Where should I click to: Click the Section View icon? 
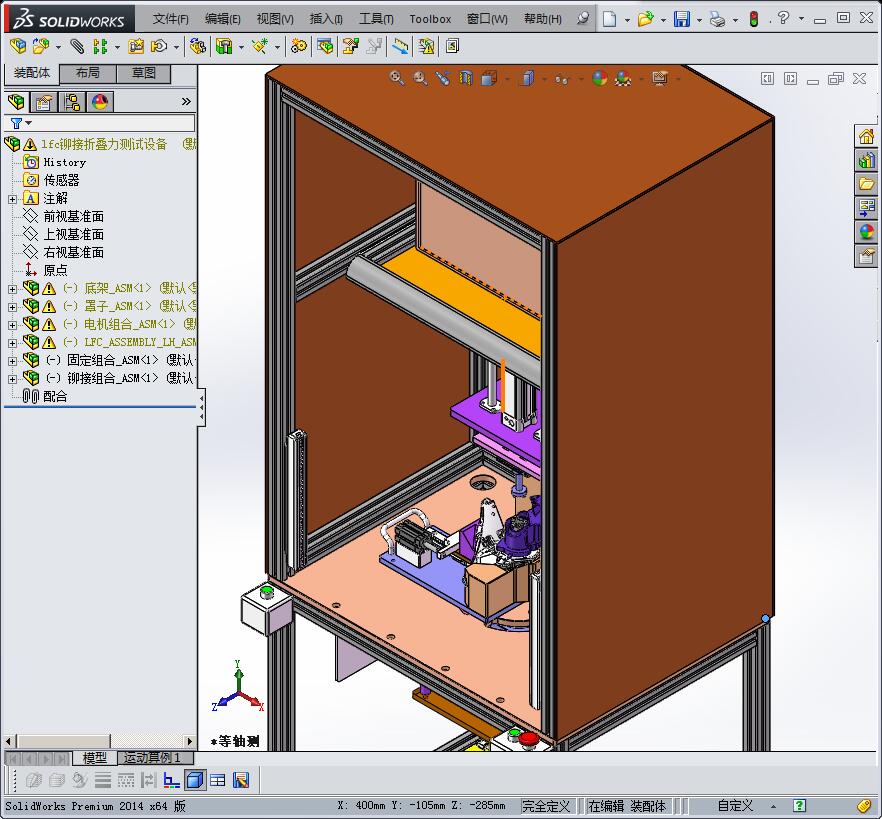pos(466,78)
